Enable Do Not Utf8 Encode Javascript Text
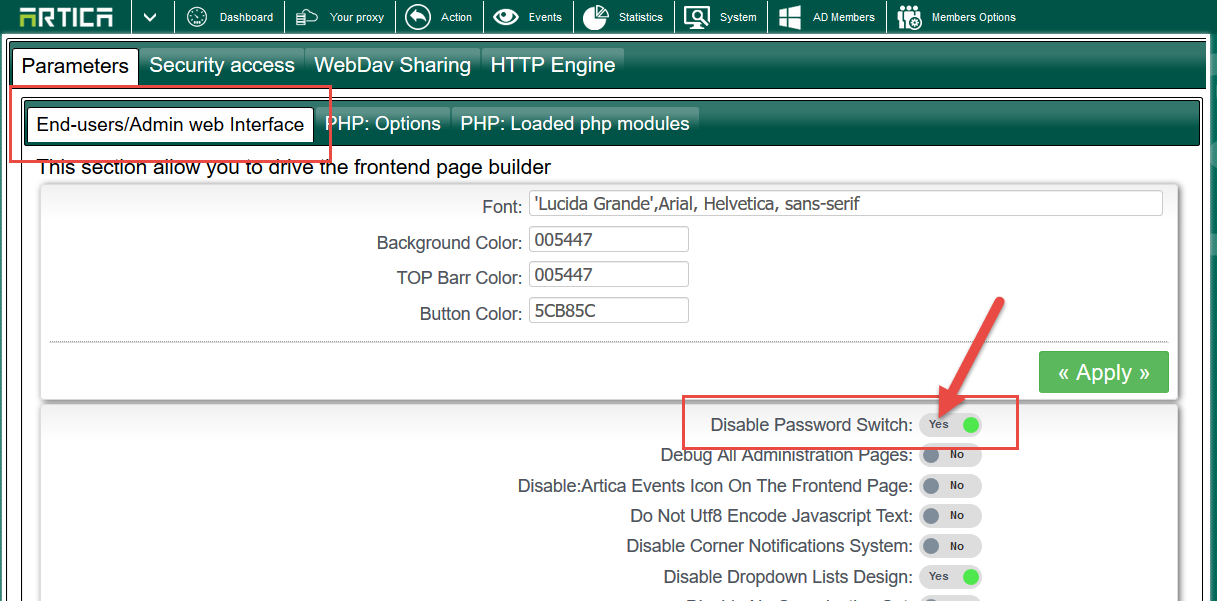Viewport: 1217px width, 601px height. click(x=950, y=516)
